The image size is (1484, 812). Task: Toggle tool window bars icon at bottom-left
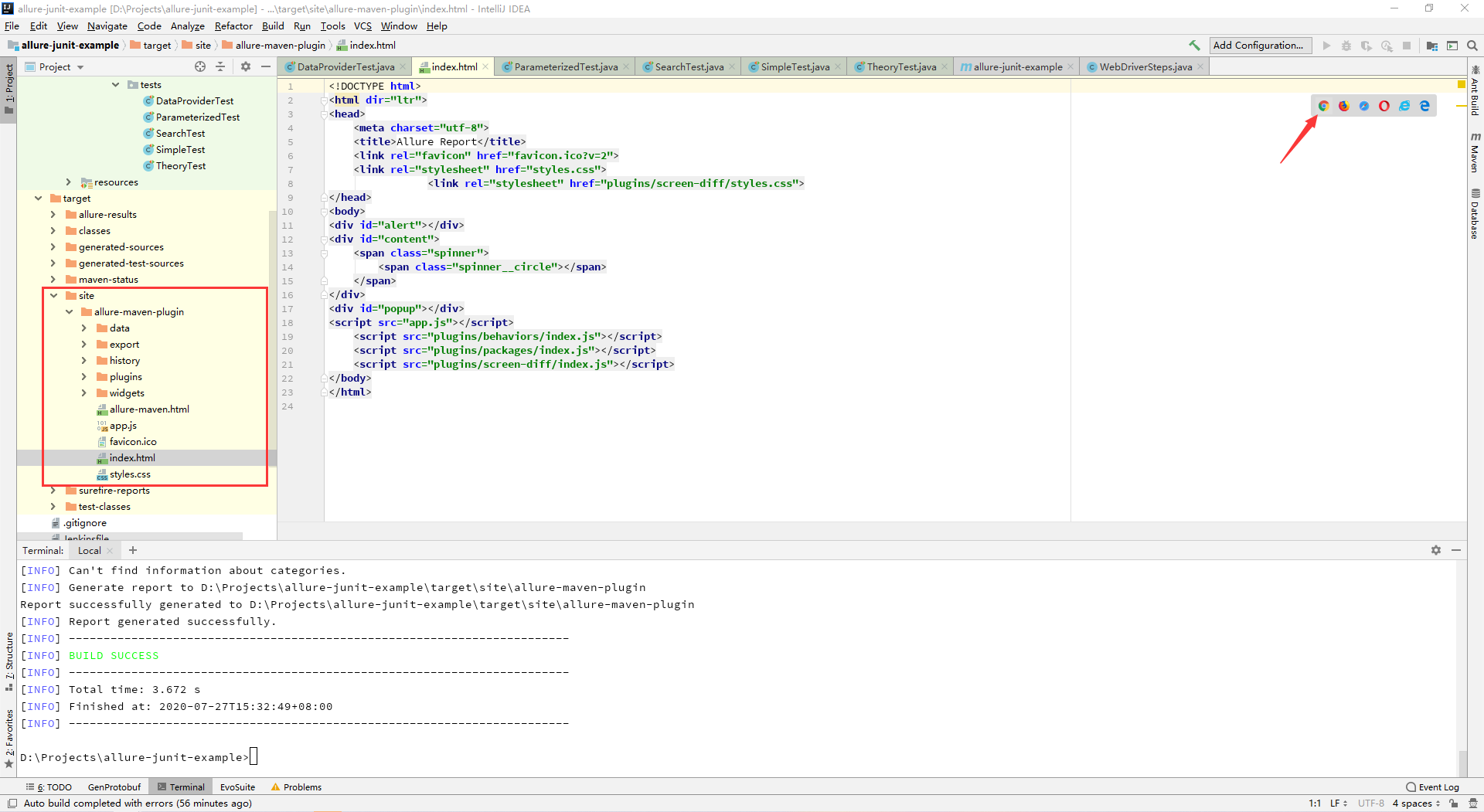[12, 804]
